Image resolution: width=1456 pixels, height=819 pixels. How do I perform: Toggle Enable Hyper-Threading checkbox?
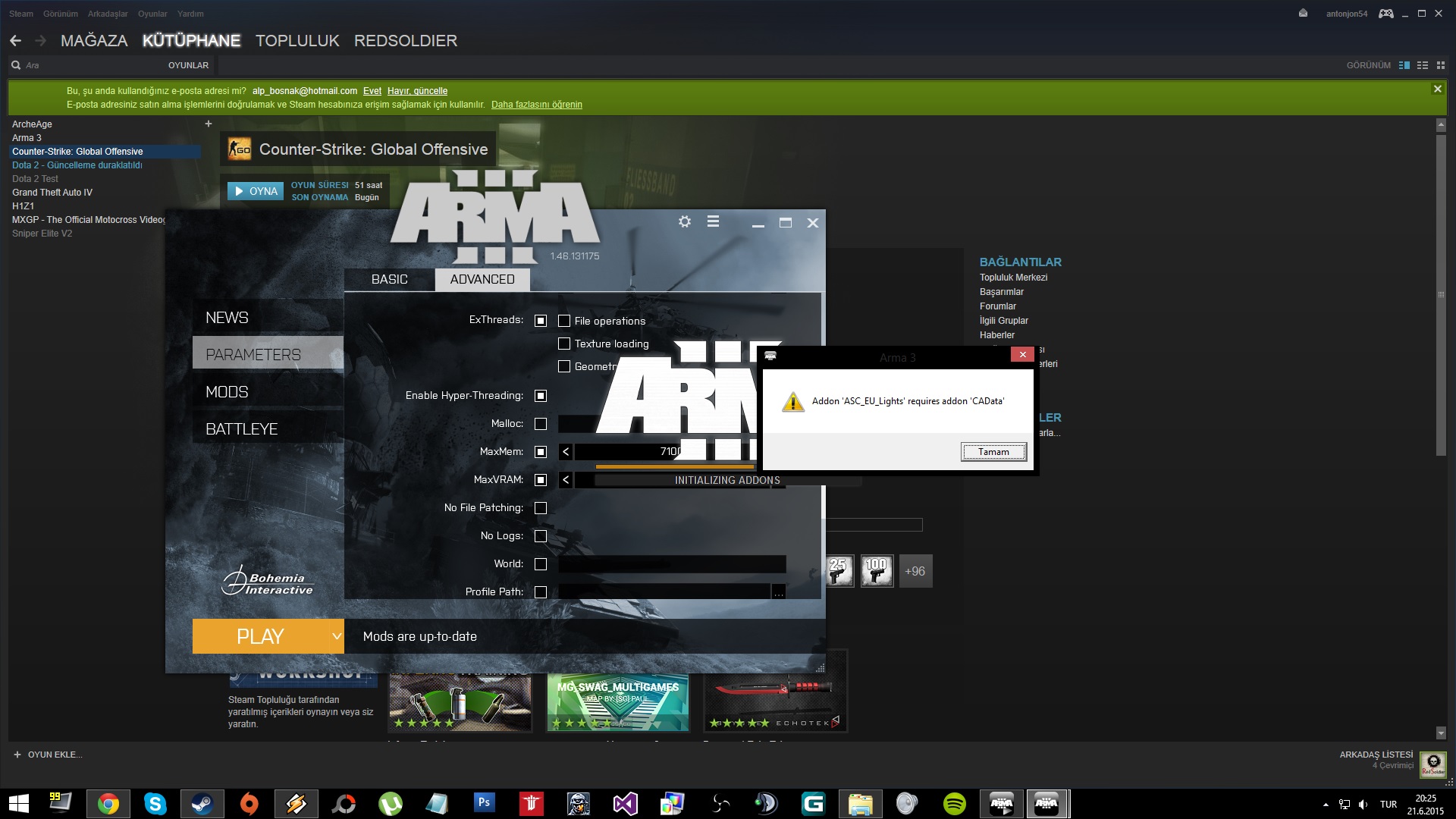tap(541, 396)
